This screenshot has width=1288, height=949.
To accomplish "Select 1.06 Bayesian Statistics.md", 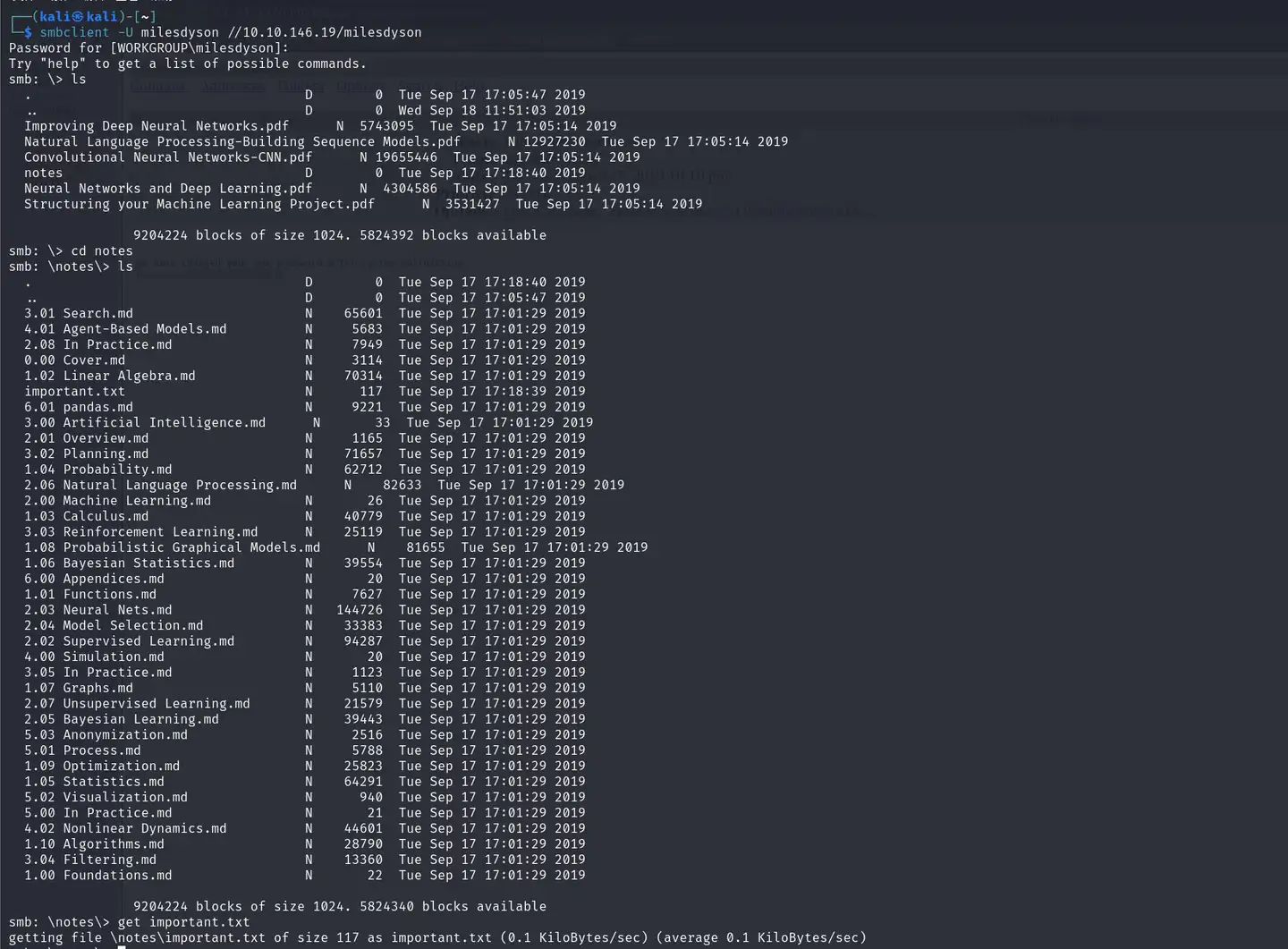I will (130, 563).
